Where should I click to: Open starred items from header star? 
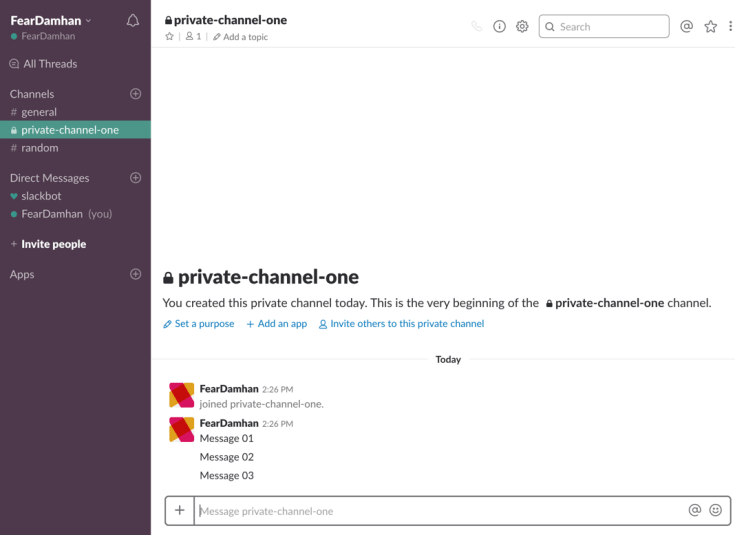click(x=710, y=27)
